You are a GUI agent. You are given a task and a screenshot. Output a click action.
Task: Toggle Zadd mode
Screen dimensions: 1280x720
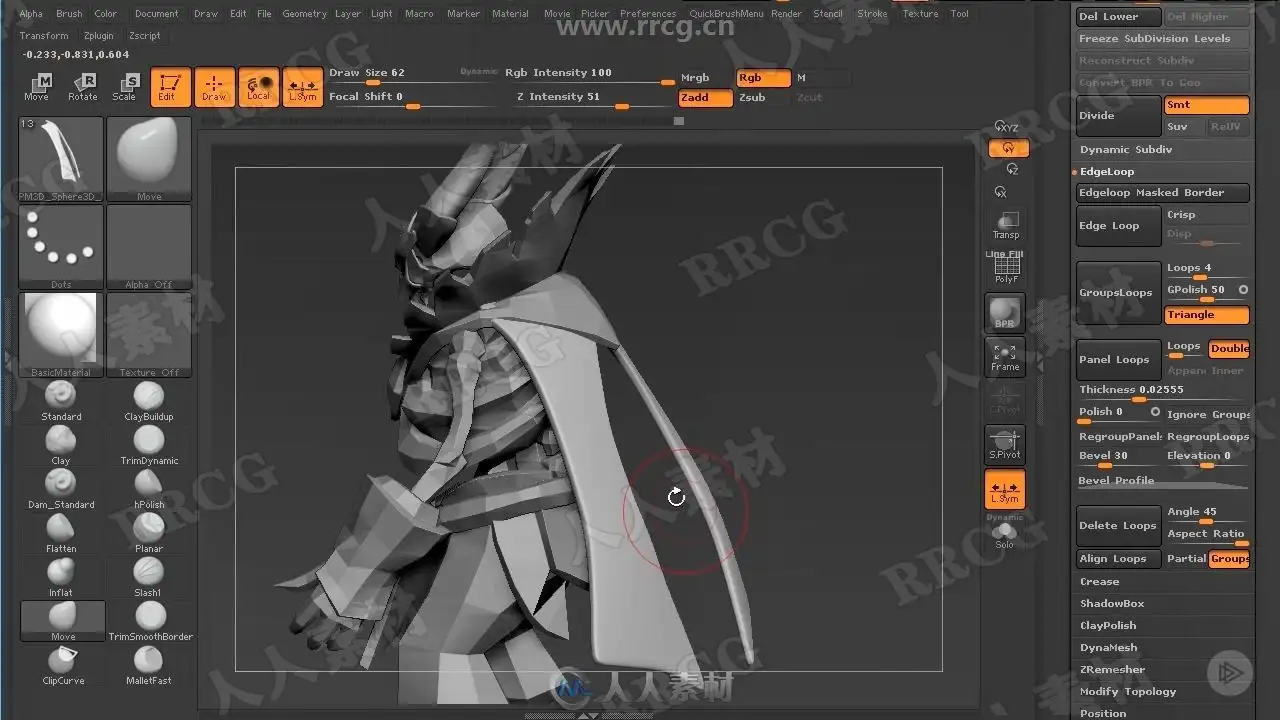[x=705, y=97]
